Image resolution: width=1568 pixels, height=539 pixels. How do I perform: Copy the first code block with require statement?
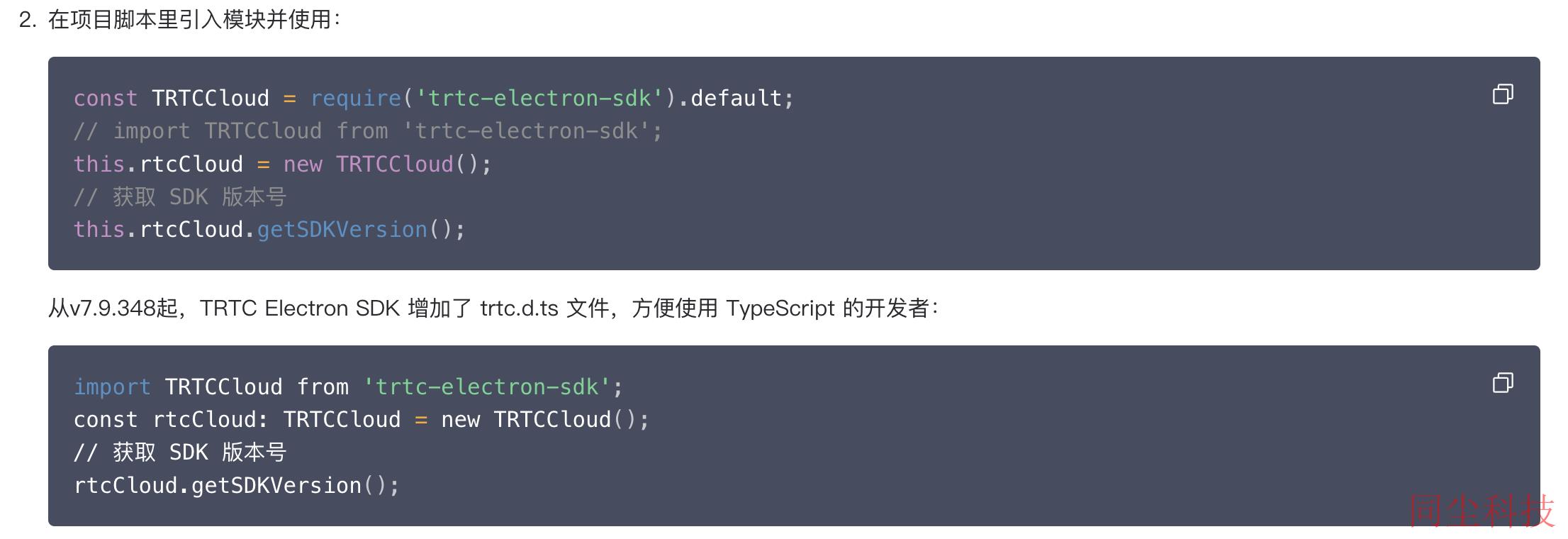click(1503, 94)
